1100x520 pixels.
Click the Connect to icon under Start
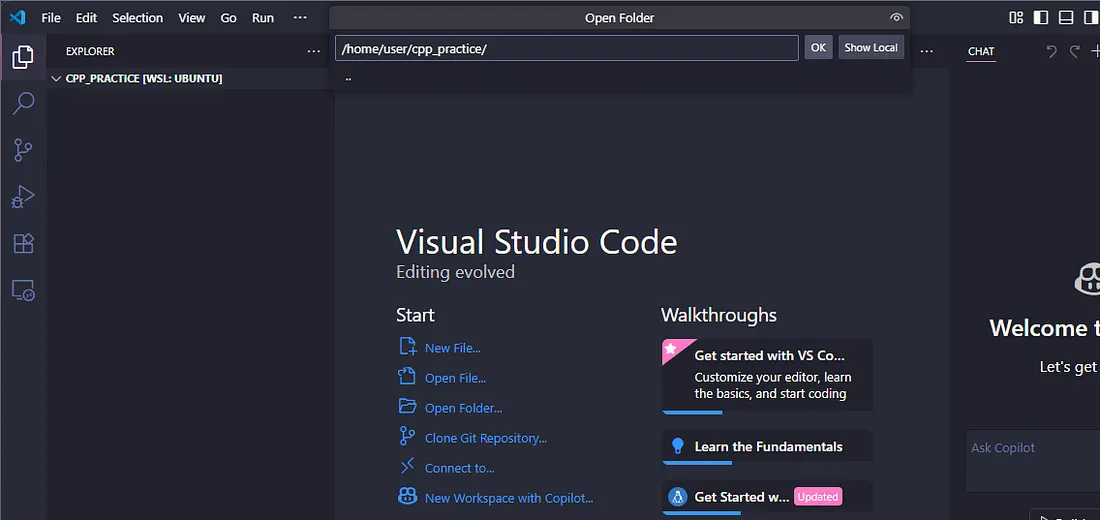tap(408, 467)
